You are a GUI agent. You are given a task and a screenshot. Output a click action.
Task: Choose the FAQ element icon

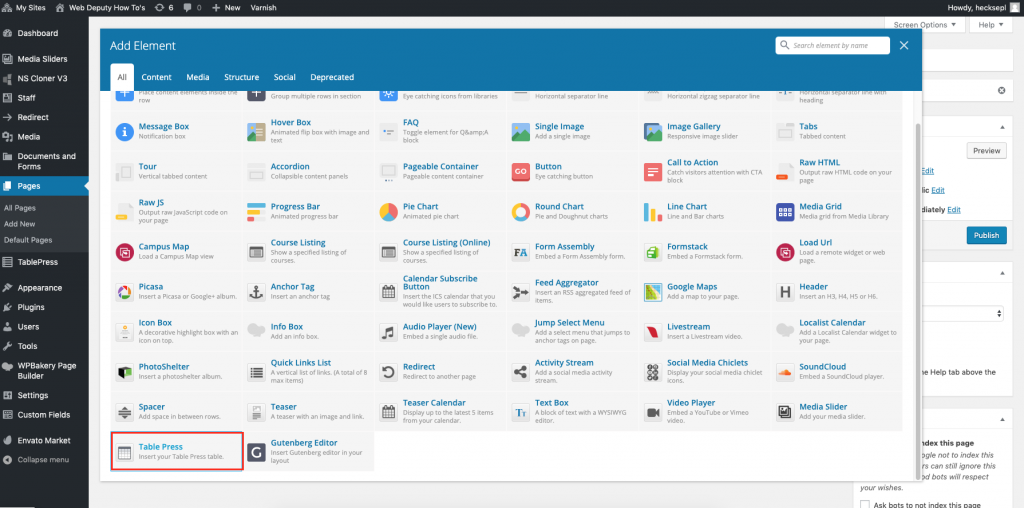tap(389, 131)
